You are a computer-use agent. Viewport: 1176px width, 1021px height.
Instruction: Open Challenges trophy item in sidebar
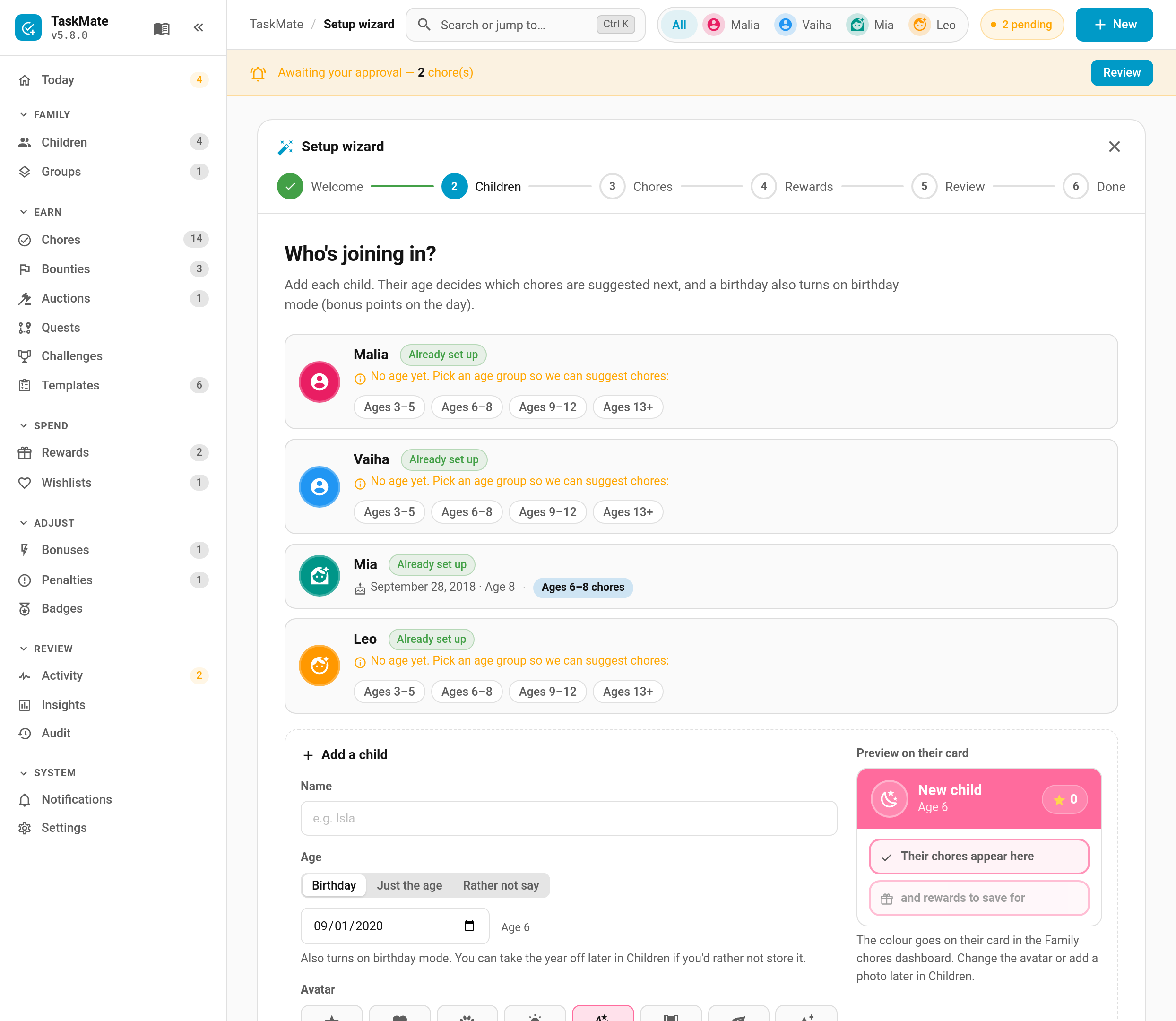tap(113, 356)
